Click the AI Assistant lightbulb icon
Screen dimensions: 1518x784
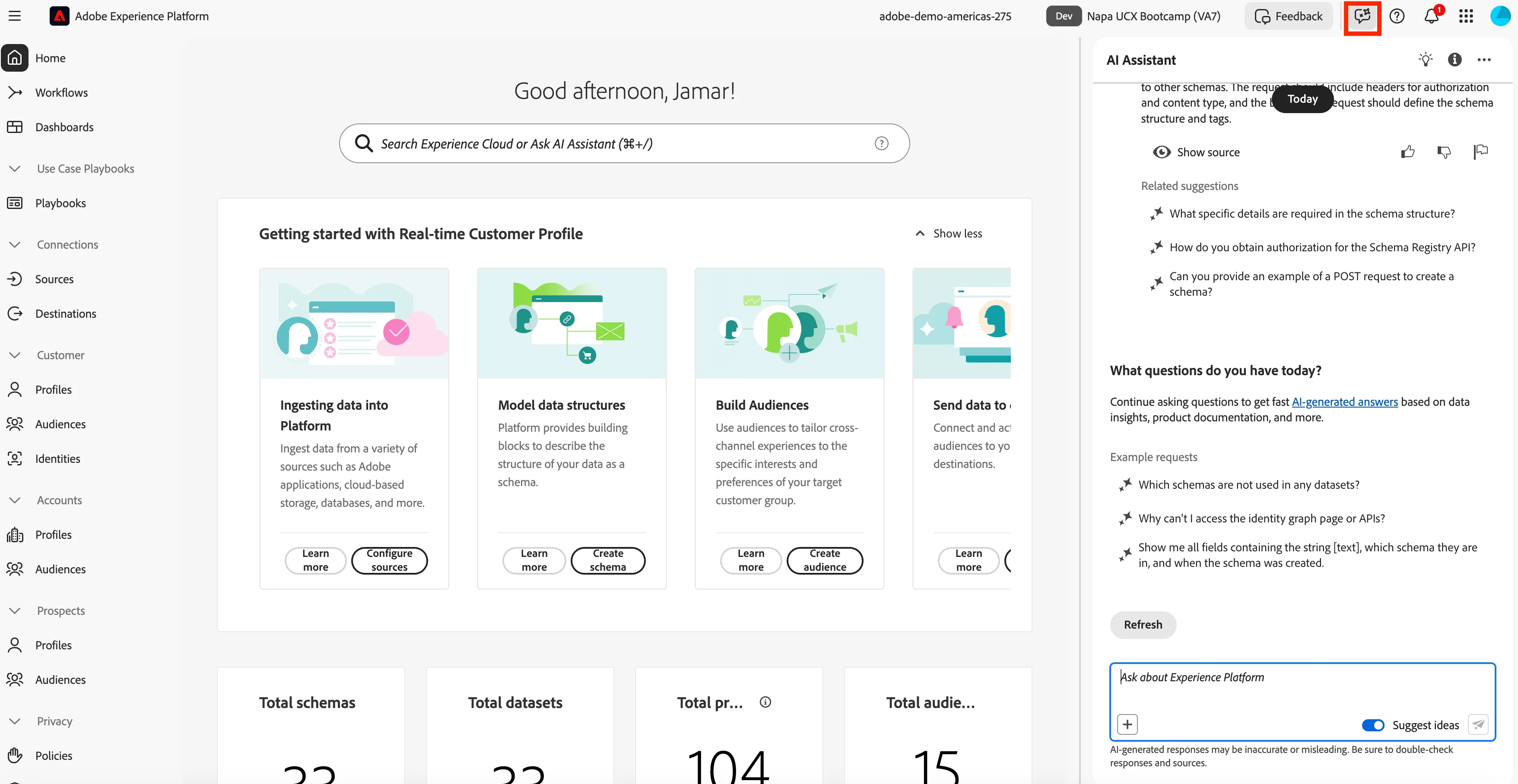tap(1426, 60)
